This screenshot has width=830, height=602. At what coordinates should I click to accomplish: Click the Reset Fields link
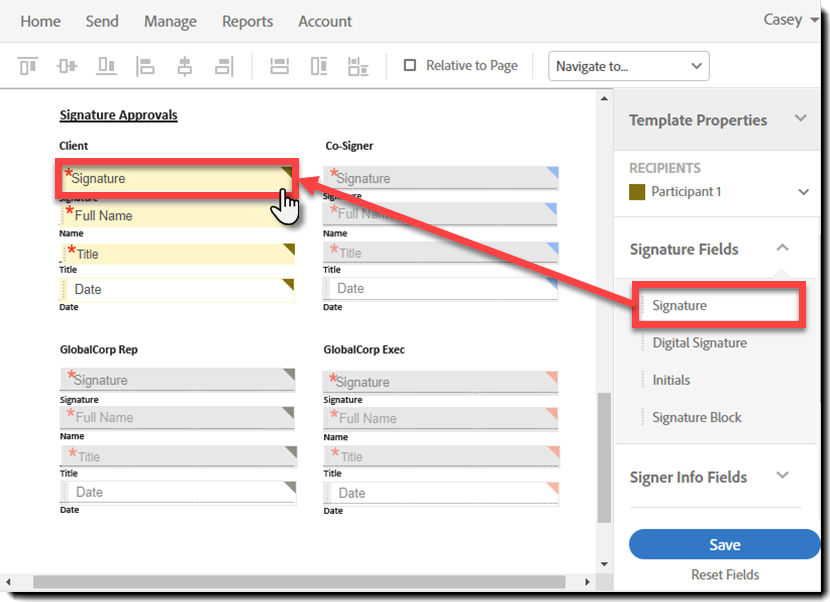pyautogui.click(x=725, y=574)
